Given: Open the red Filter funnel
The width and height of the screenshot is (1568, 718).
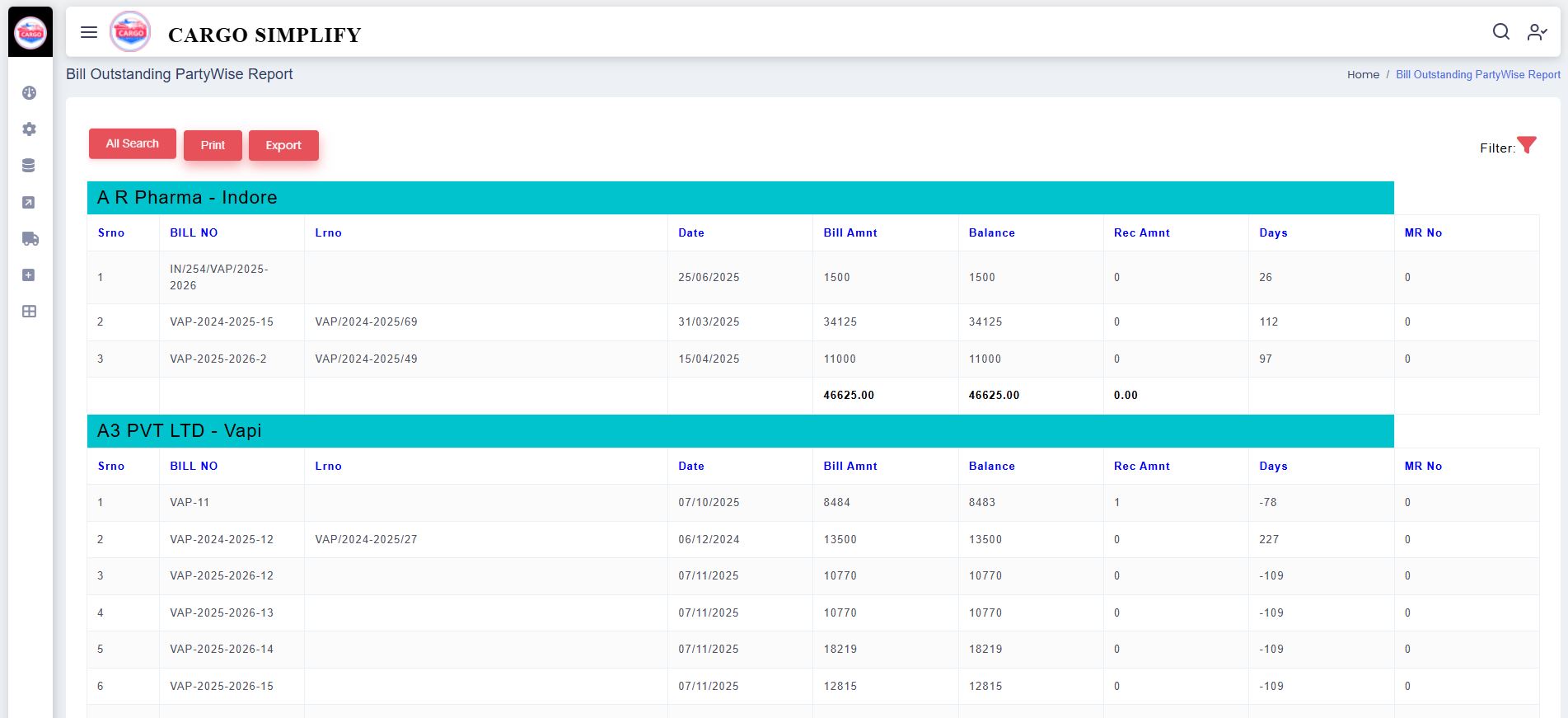Looking at the screenshot, I should click(1527, 146).
